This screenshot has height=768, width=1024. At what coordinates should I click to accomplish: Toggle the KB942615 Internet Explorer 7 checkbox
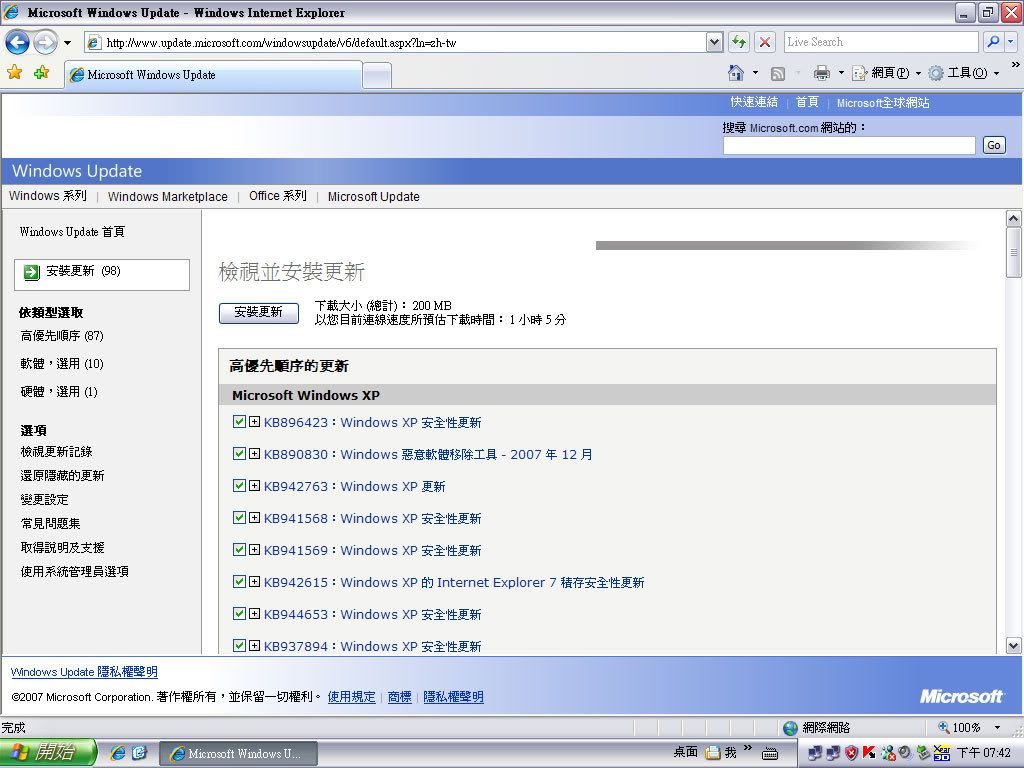click(x=239, y=582)
